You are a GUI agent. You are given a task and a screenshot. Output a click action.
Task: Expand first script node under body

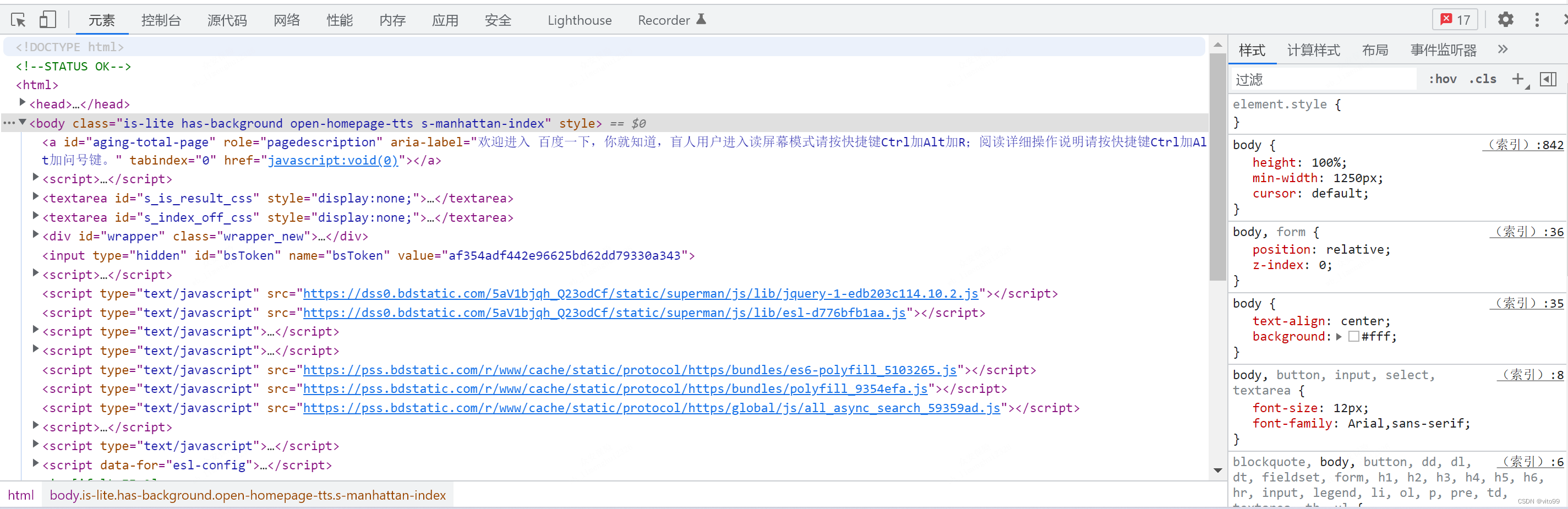(35, 177)
